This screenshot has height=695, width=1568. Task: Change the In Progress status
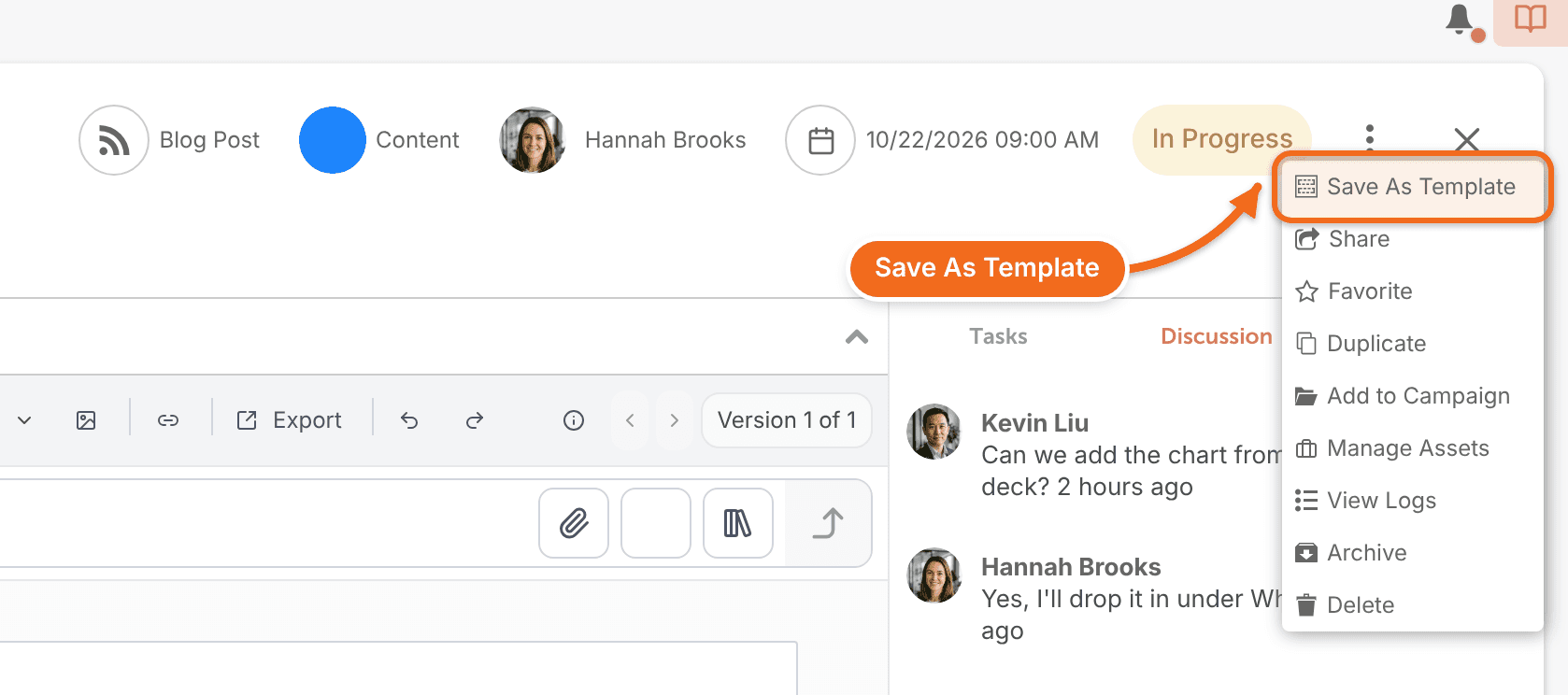[x=1222, y=139]
